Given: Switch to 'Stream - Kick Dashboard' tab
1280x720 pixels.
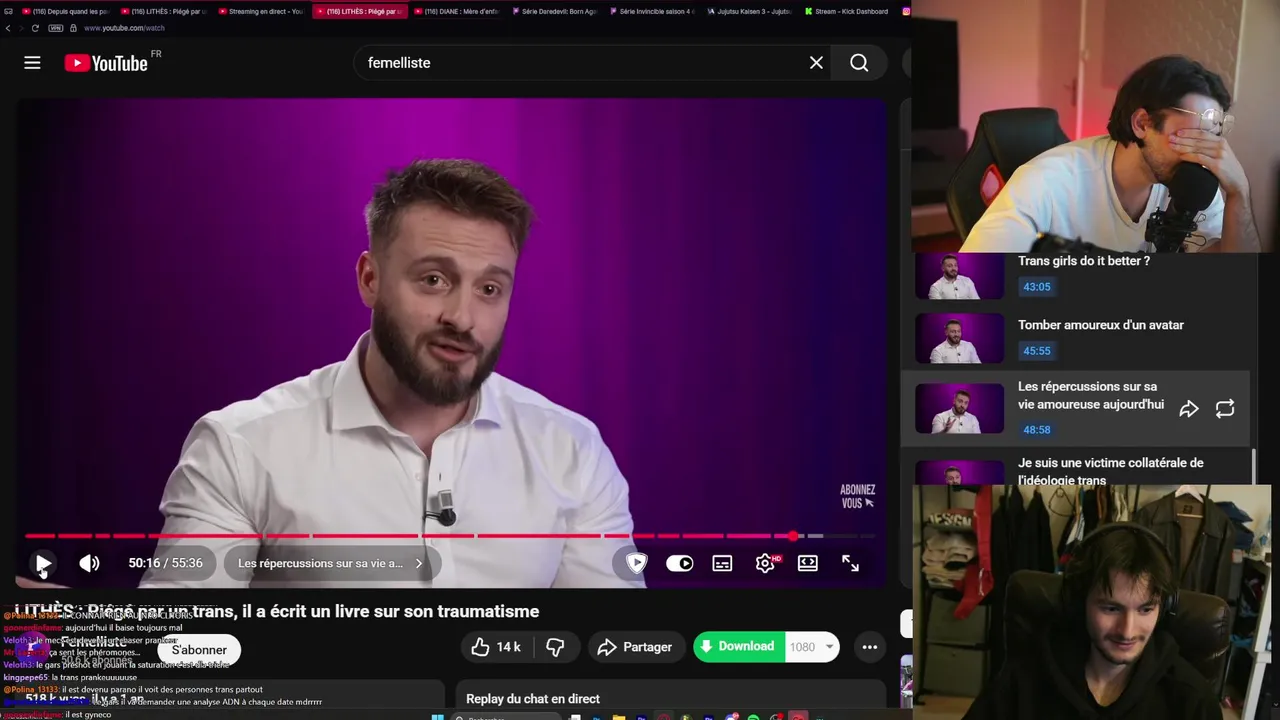Looking at the screenshot, I should [x=846, y=11].
